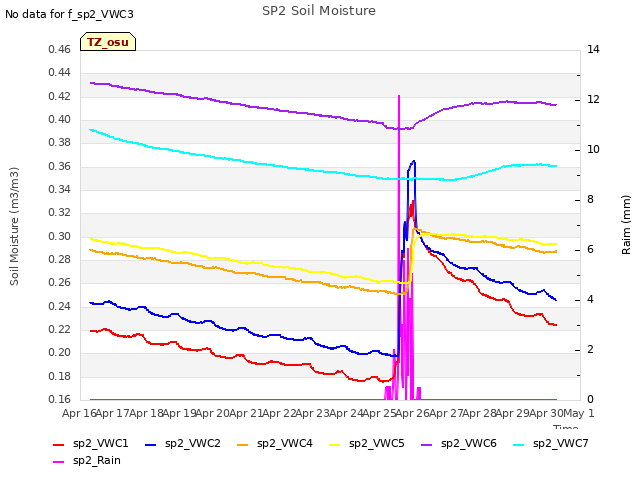Click the 14 right-axis tick label
This screenshot has width=640, height=480.
[593, 49]
